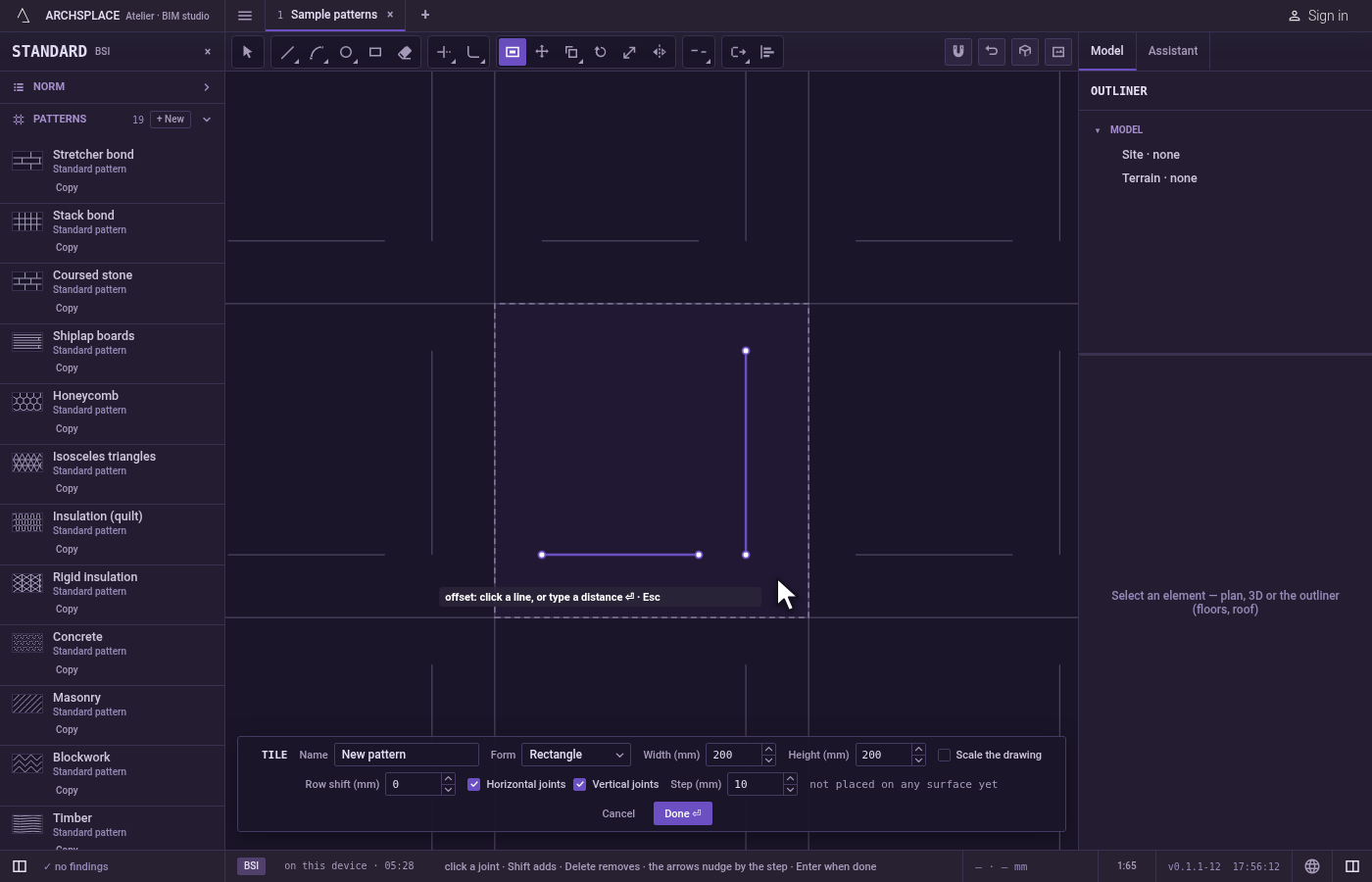
Task: Open the dashed line style tool
Action: tap(698, 52)
